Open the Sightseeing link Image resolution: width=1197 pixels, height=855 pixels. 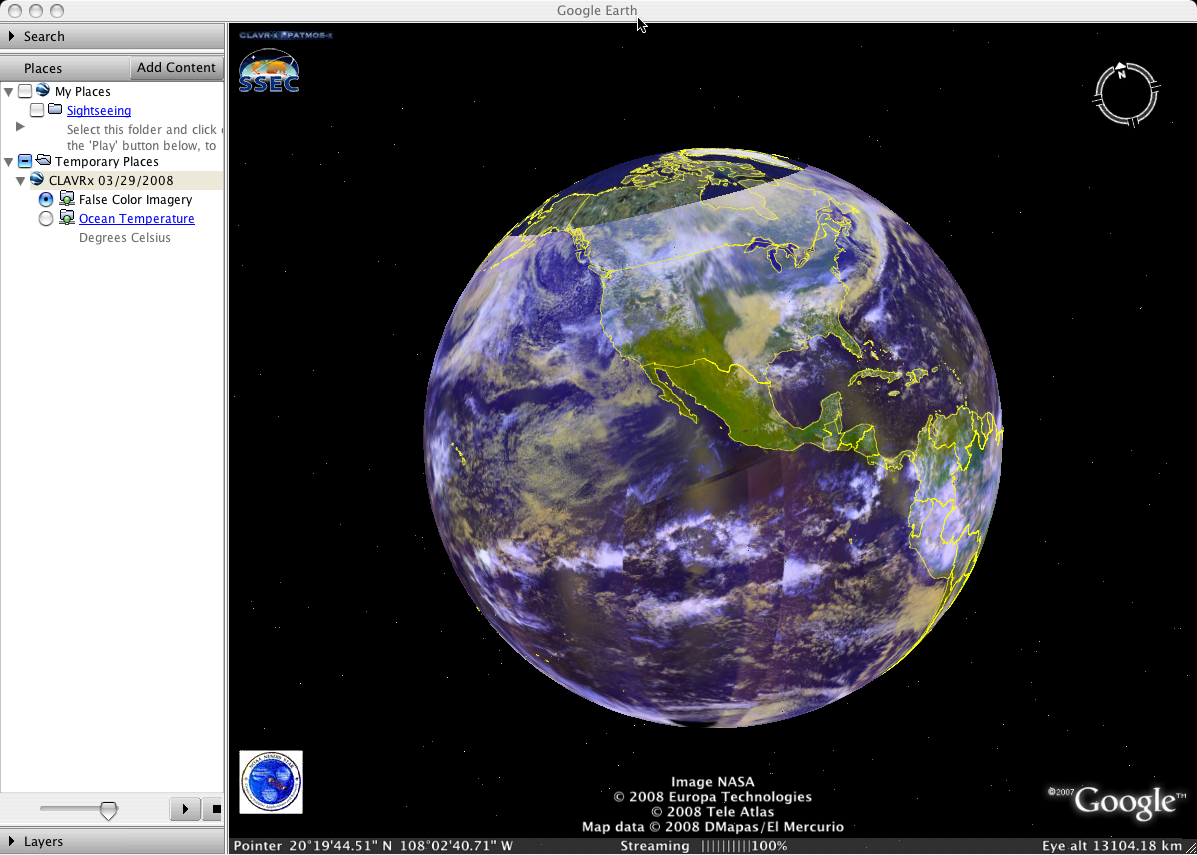pos(98,111)
